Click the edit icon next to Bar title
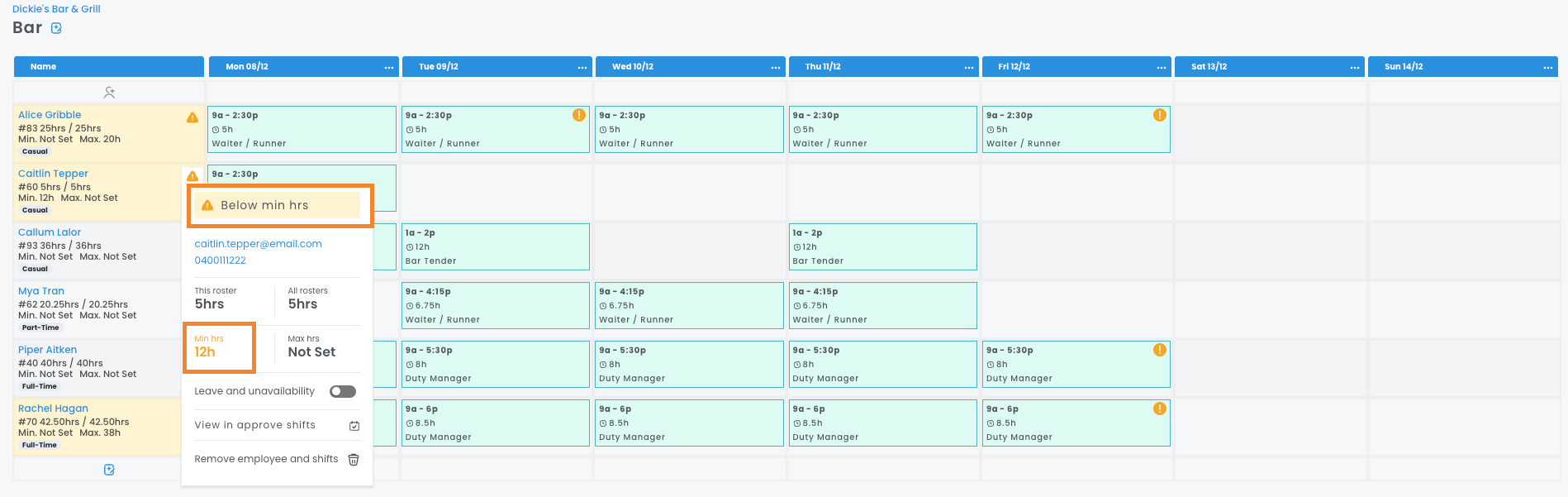Image resolution: width=1568 pixels, height=497 pixels. coord(56,28)
